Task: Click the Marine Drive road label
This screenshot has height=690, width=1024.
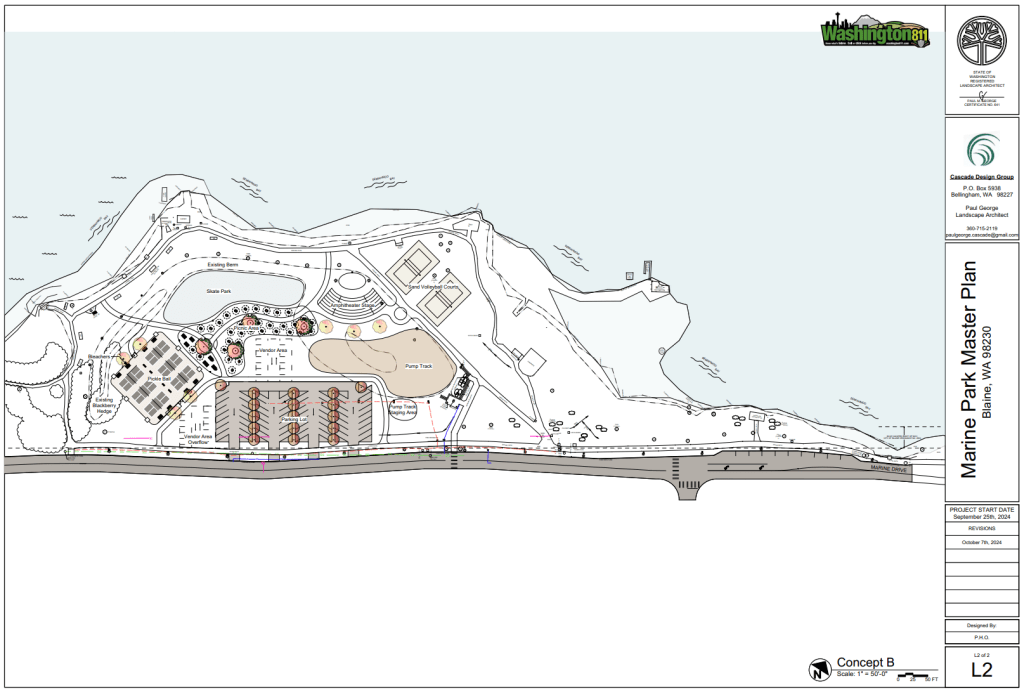Action: coord(886,467)
